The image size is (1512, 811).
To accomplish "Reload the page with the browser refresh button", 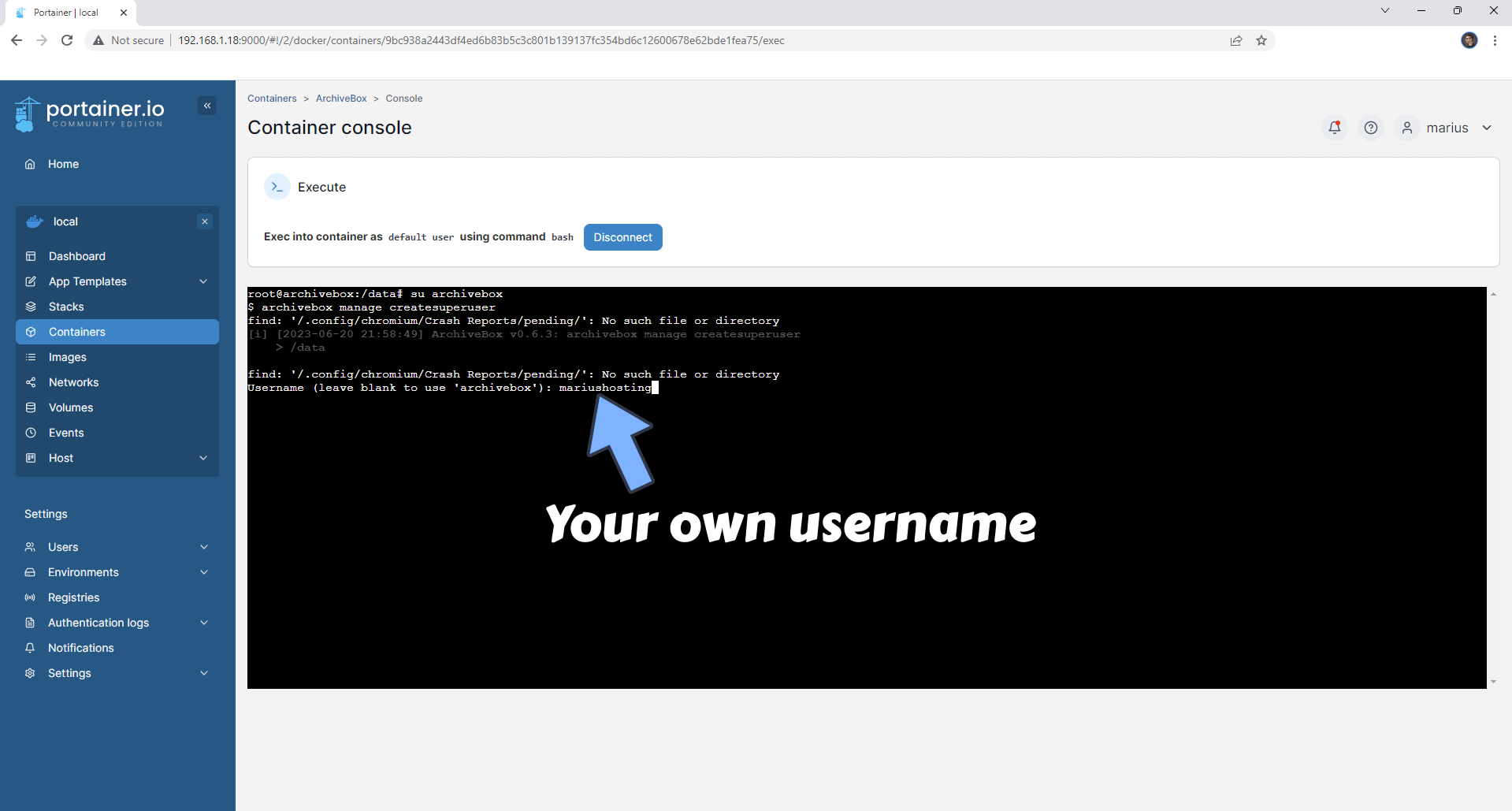I will pyautogui.click(x=67, y=40).
